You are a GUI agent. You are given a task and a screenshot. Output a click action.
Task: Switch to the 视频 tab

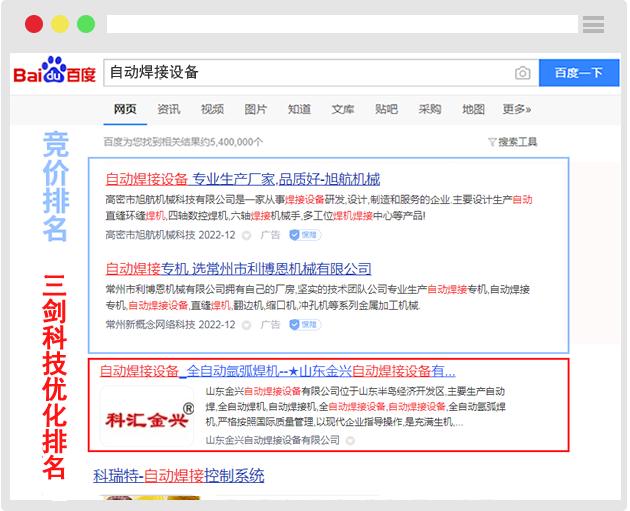tap(212, 109)
